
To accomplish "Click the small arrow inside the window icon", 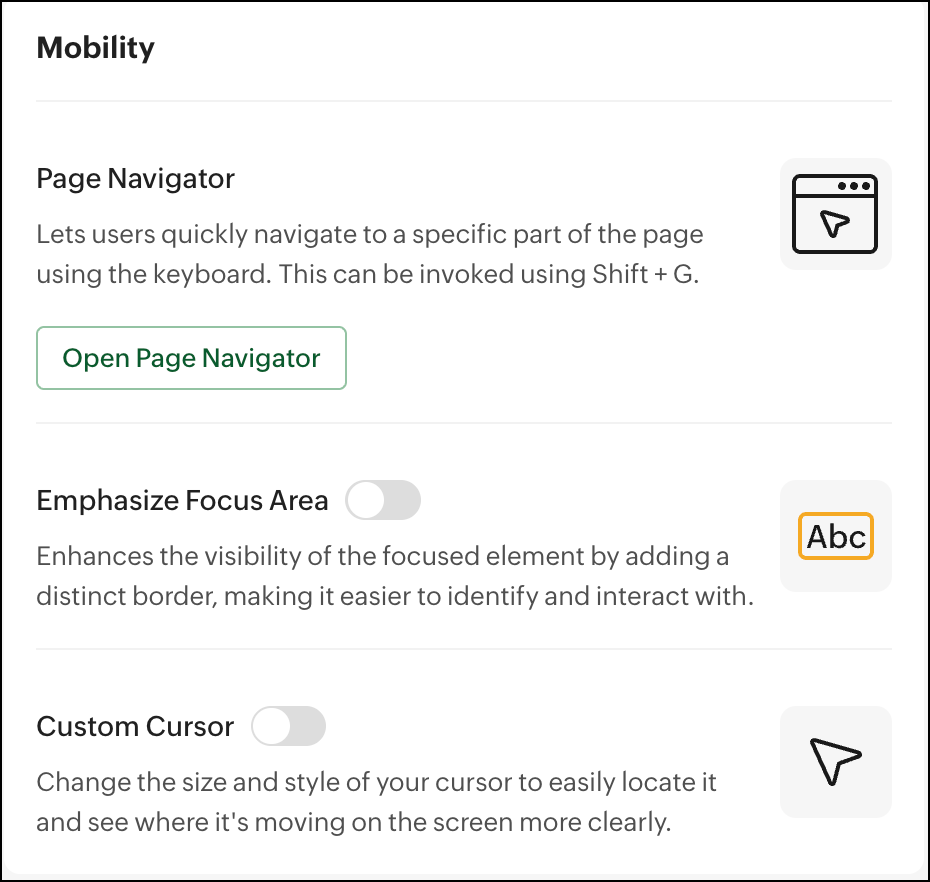I will pyautogui.click(x=834, y=223).
